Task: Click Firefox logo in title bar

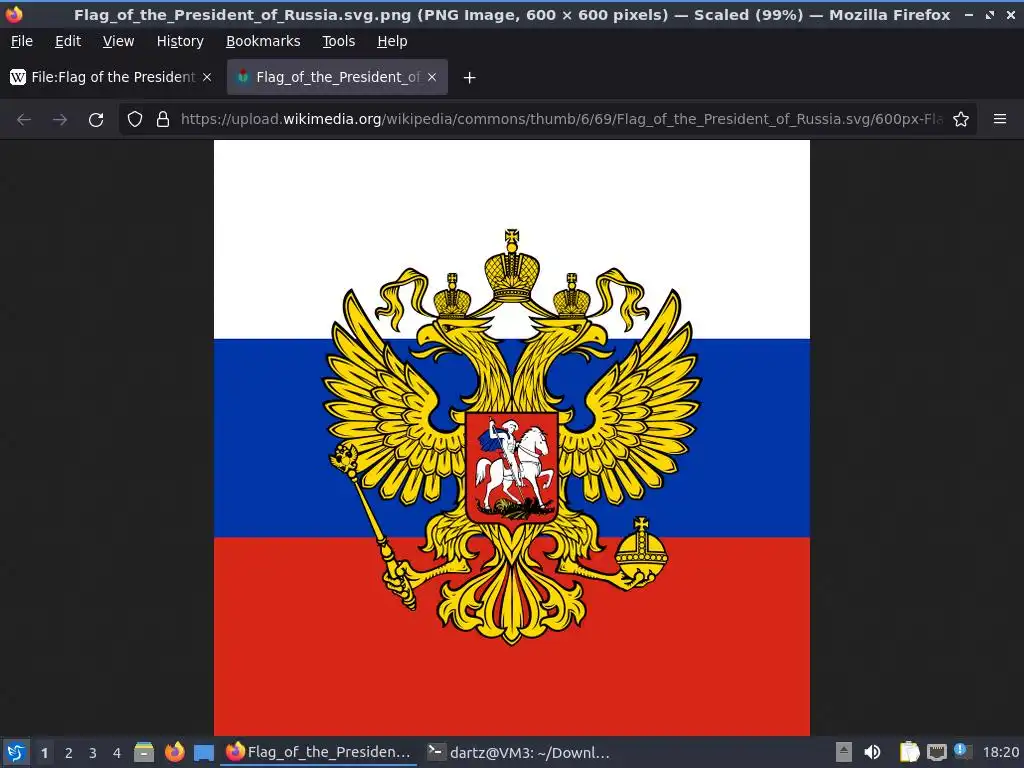Action: point(14,14)
